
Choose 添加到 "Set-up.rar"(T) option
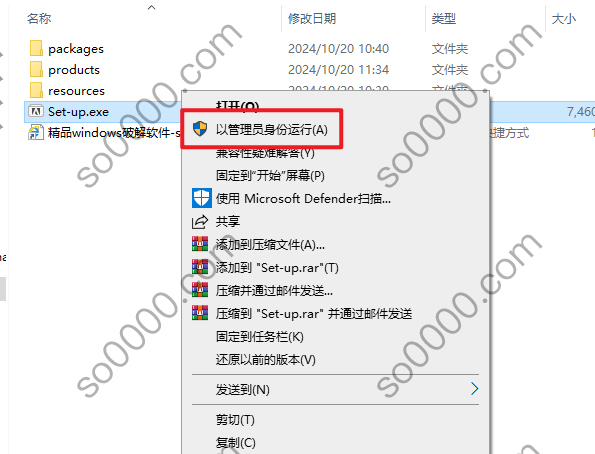pyautogui.click(x=277, y=268)
